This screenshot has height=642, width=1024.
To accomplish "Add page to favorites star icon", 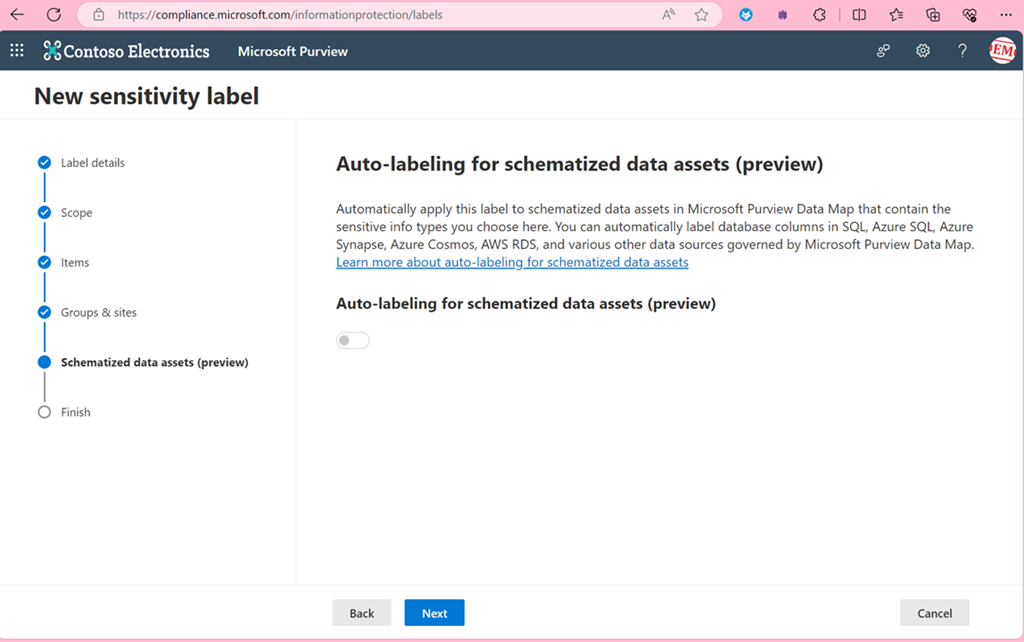I will click(x=701, y=14).
